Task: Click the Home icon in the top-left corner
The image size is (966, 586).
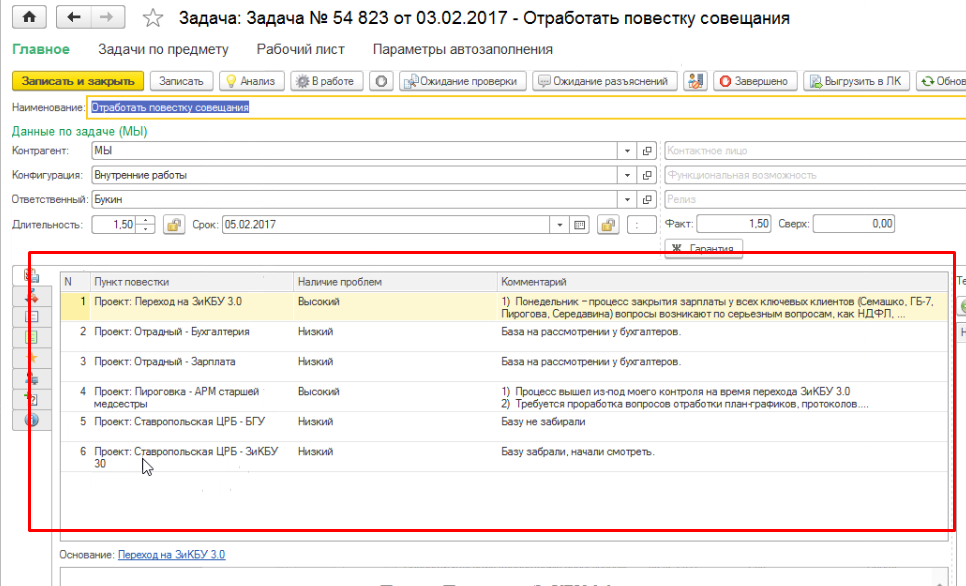Action: point(30,17)
